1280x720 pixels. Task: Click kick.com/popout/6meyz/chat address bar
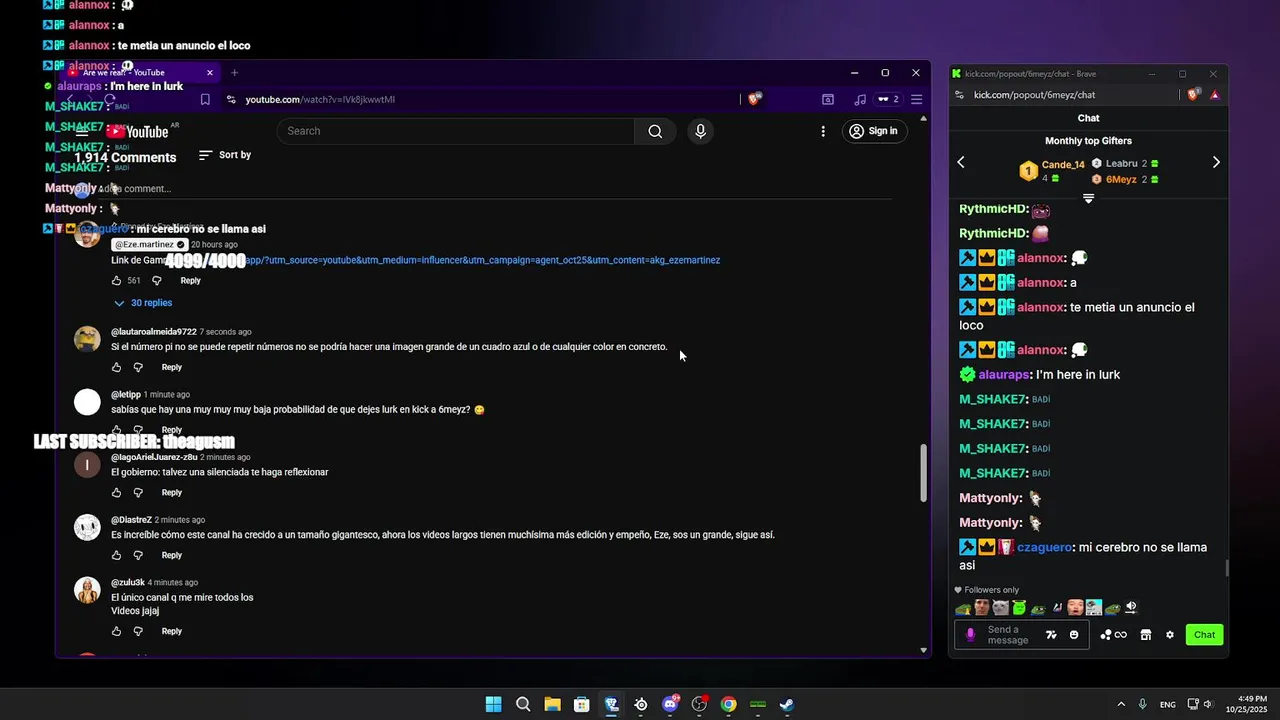click(1034, 95)
